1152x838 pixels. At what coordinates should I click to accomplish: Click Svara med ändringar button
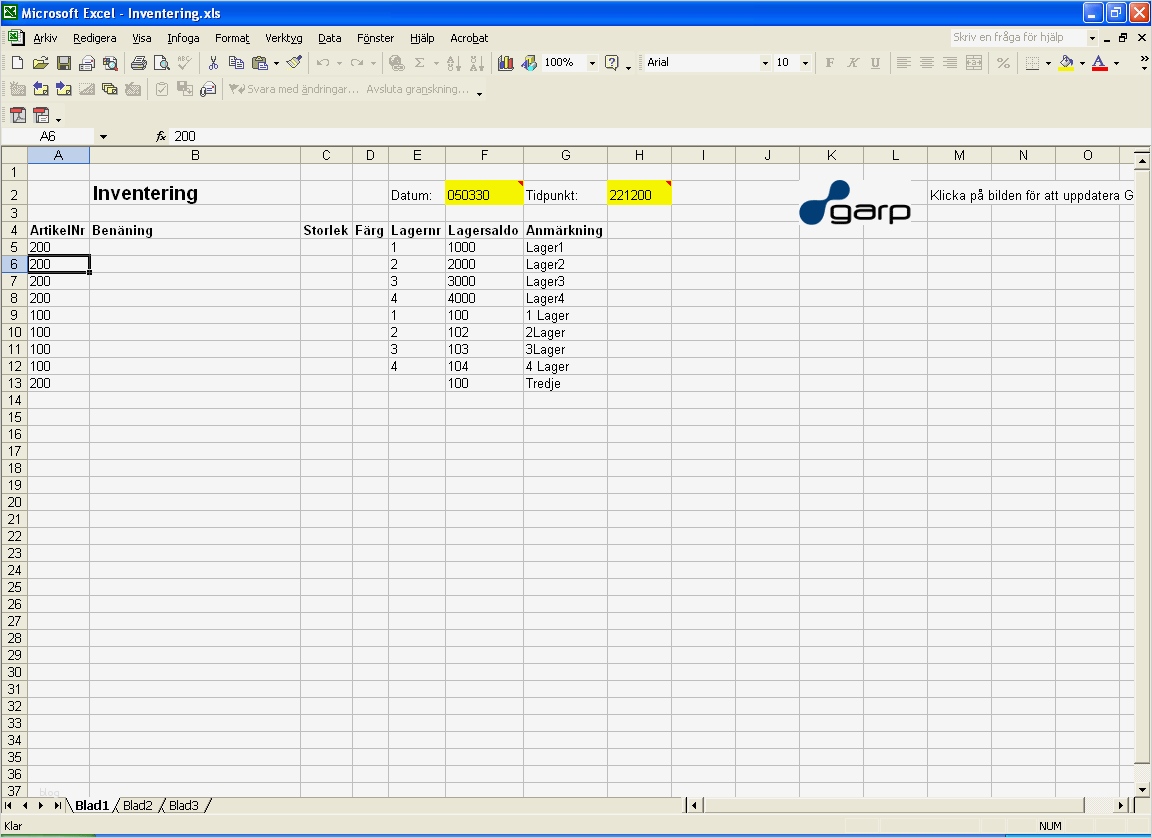click(x=294, y=90)
